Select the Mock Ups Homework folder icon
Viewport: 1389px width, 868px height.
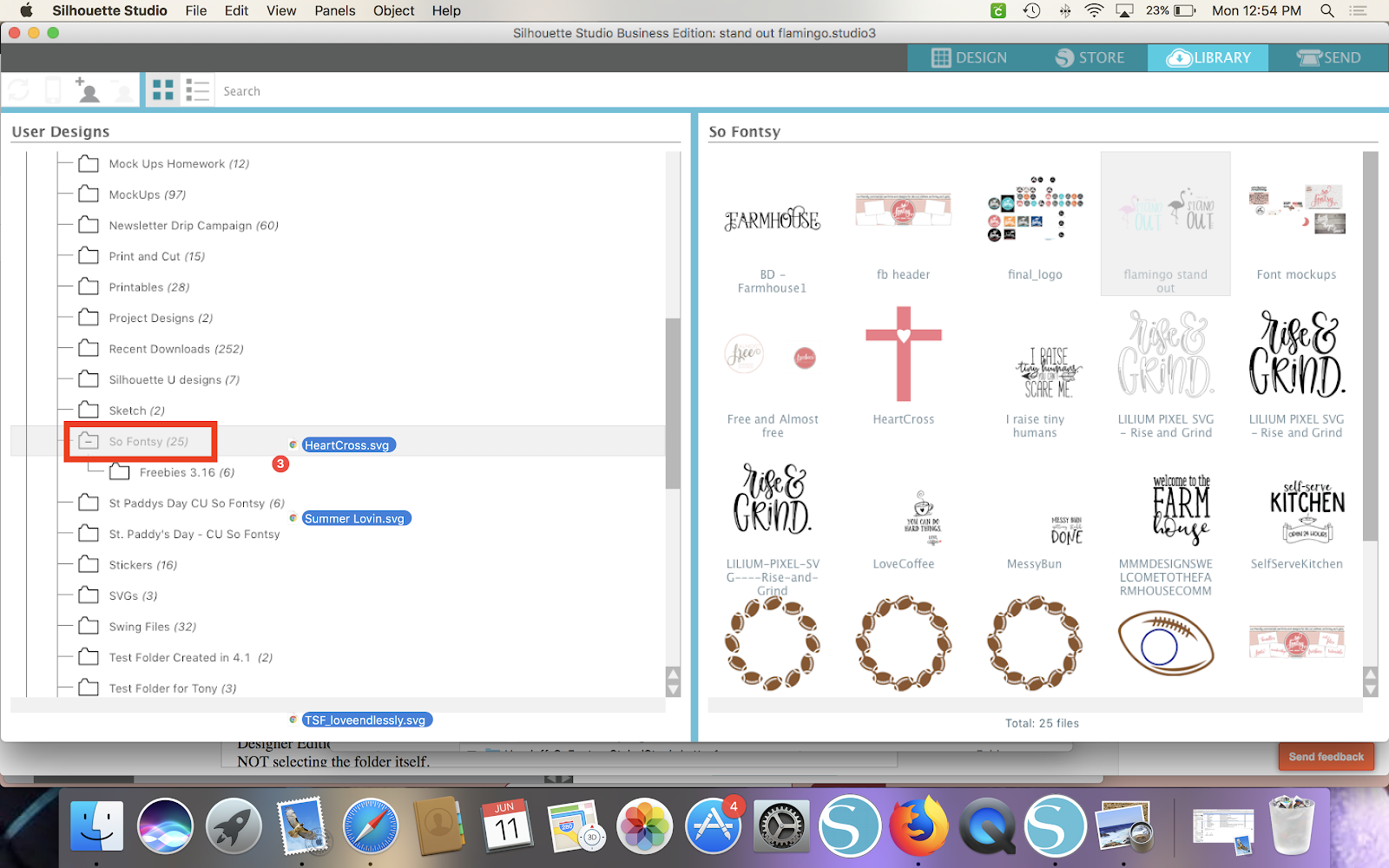(89, 163)
